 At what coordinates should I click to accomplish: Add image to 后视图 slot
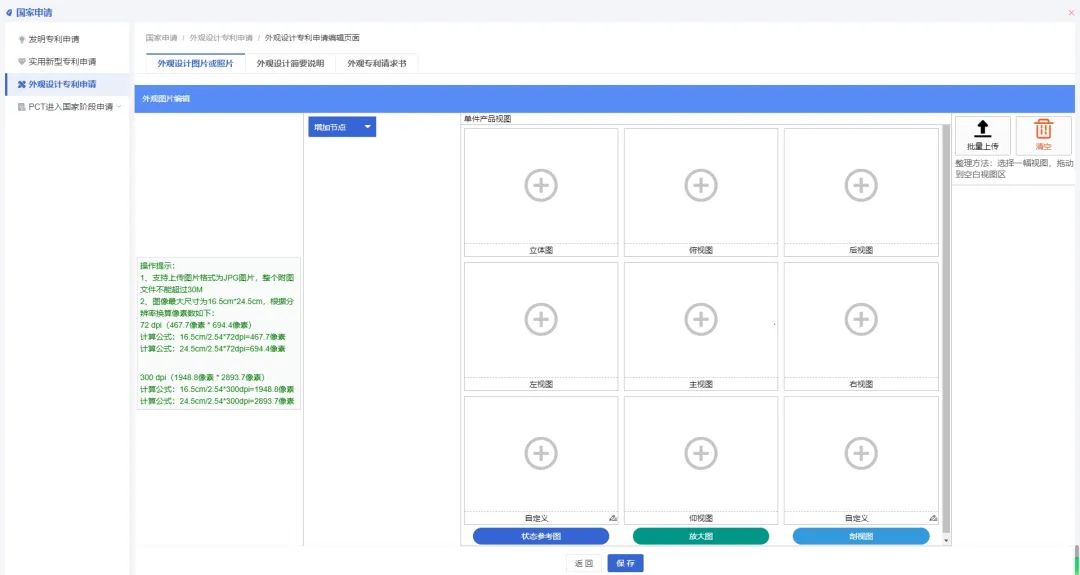[861, 185]
